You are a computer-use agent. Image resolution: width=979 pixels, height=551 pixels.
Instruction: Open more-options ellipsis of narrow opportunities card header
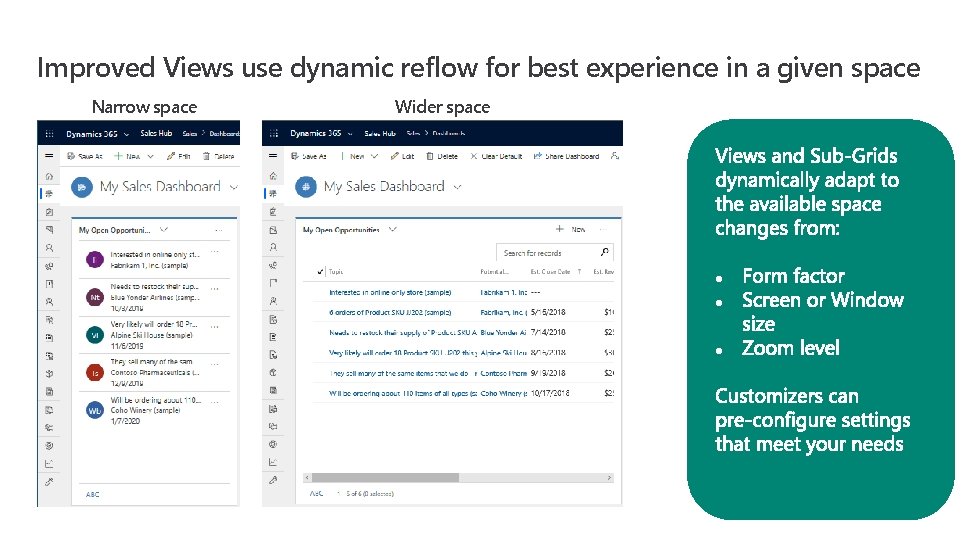(219, 230)
